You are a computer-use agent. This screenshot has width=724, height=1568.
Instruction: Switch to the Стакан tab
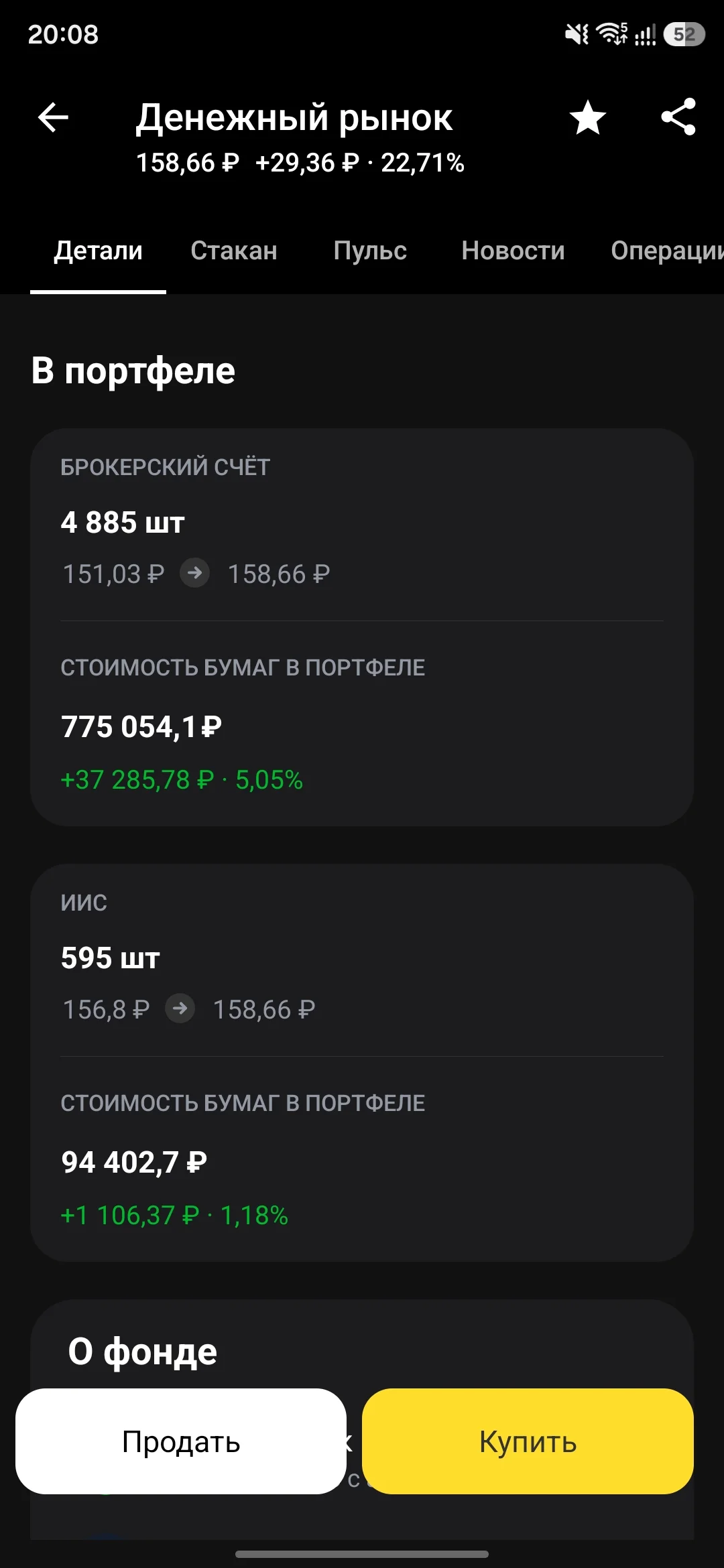(234, 251)
